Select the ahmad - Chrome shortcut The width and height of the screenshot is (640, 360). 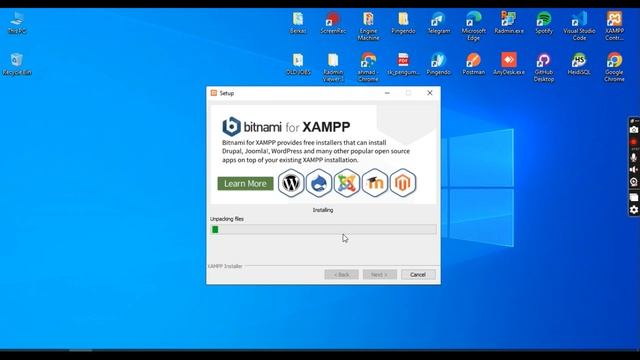[x=368, y=67]
